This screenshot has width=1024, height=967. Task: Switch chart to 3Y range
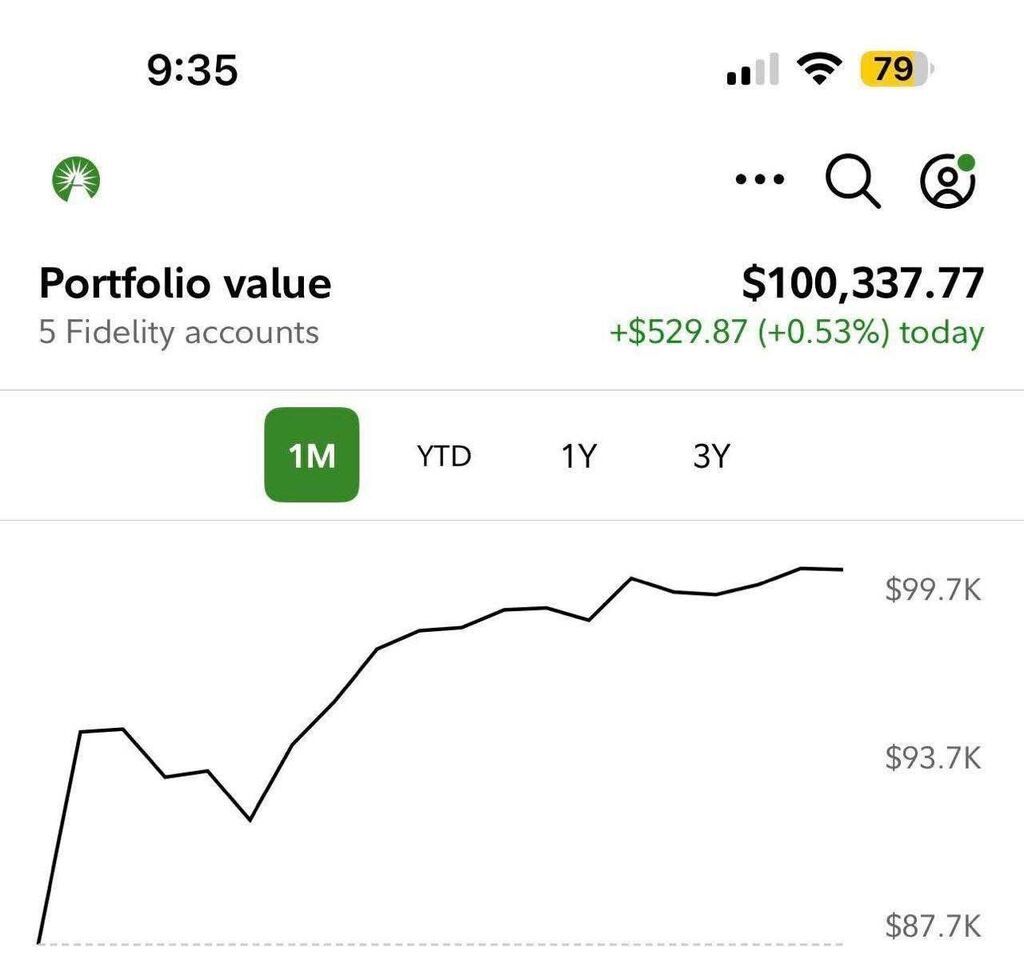click(711, 456)
